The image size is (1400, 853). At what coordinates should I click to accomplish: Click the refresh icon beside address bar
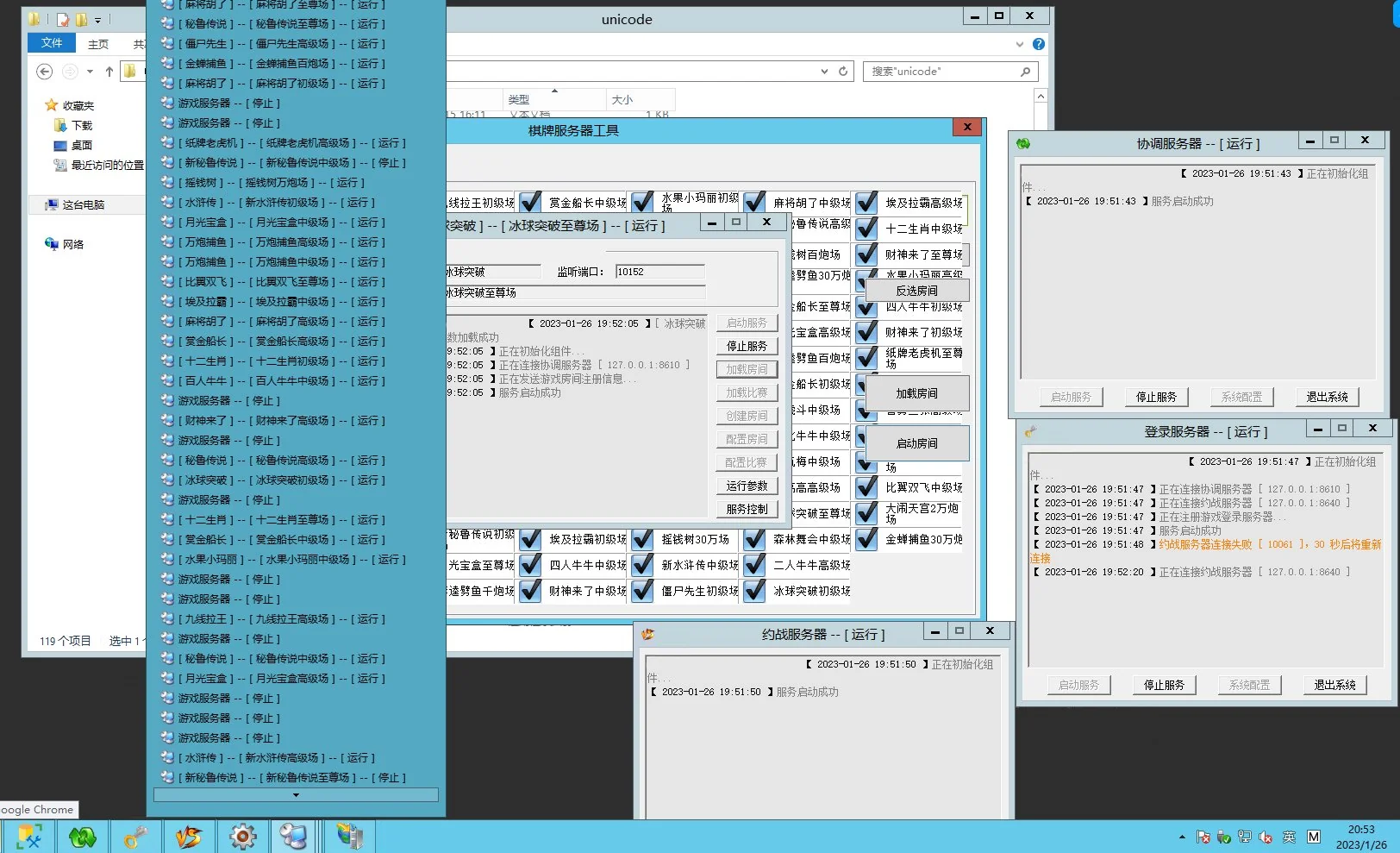843,72
